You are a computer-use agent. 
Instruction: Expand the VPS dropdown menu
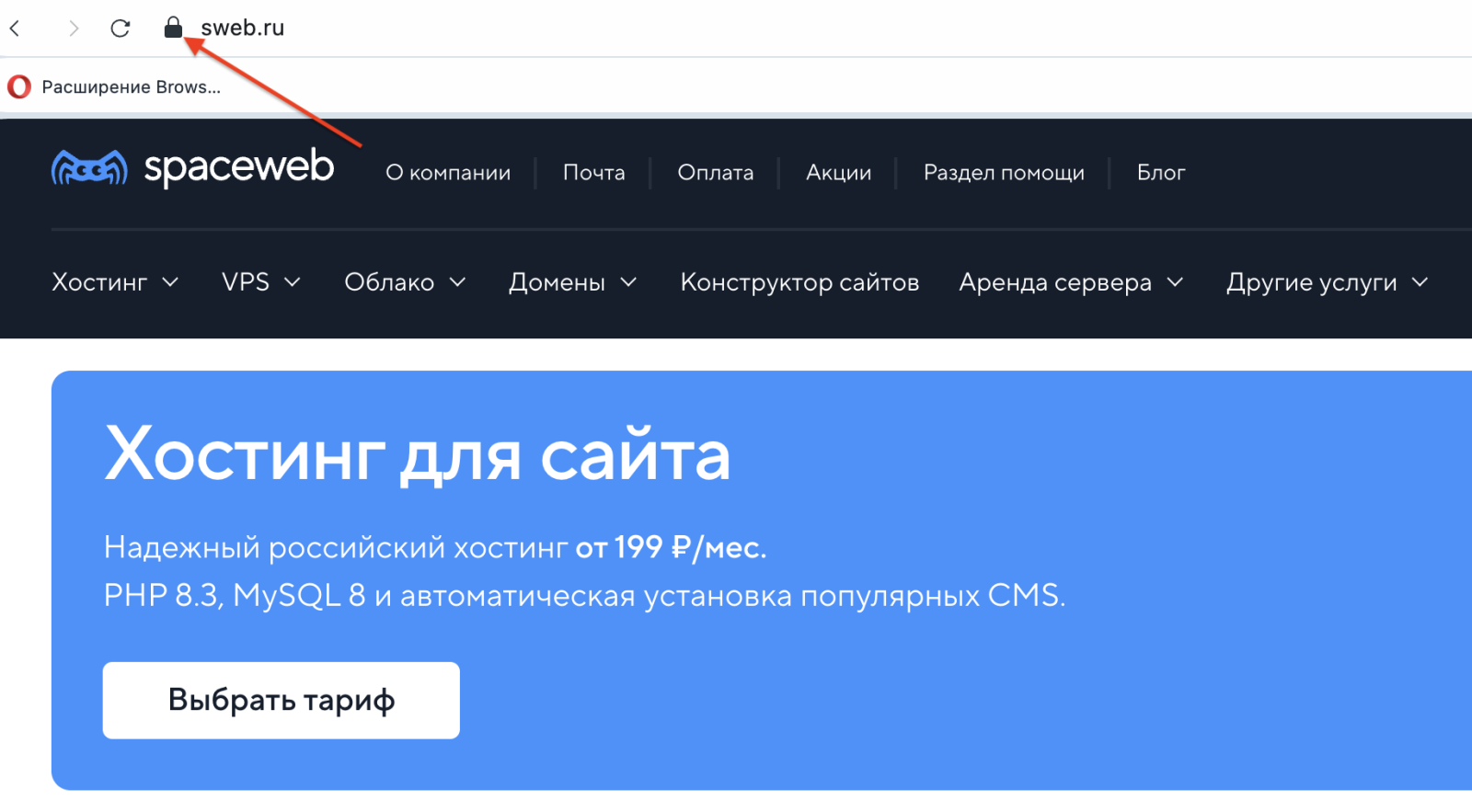(261, 282)
